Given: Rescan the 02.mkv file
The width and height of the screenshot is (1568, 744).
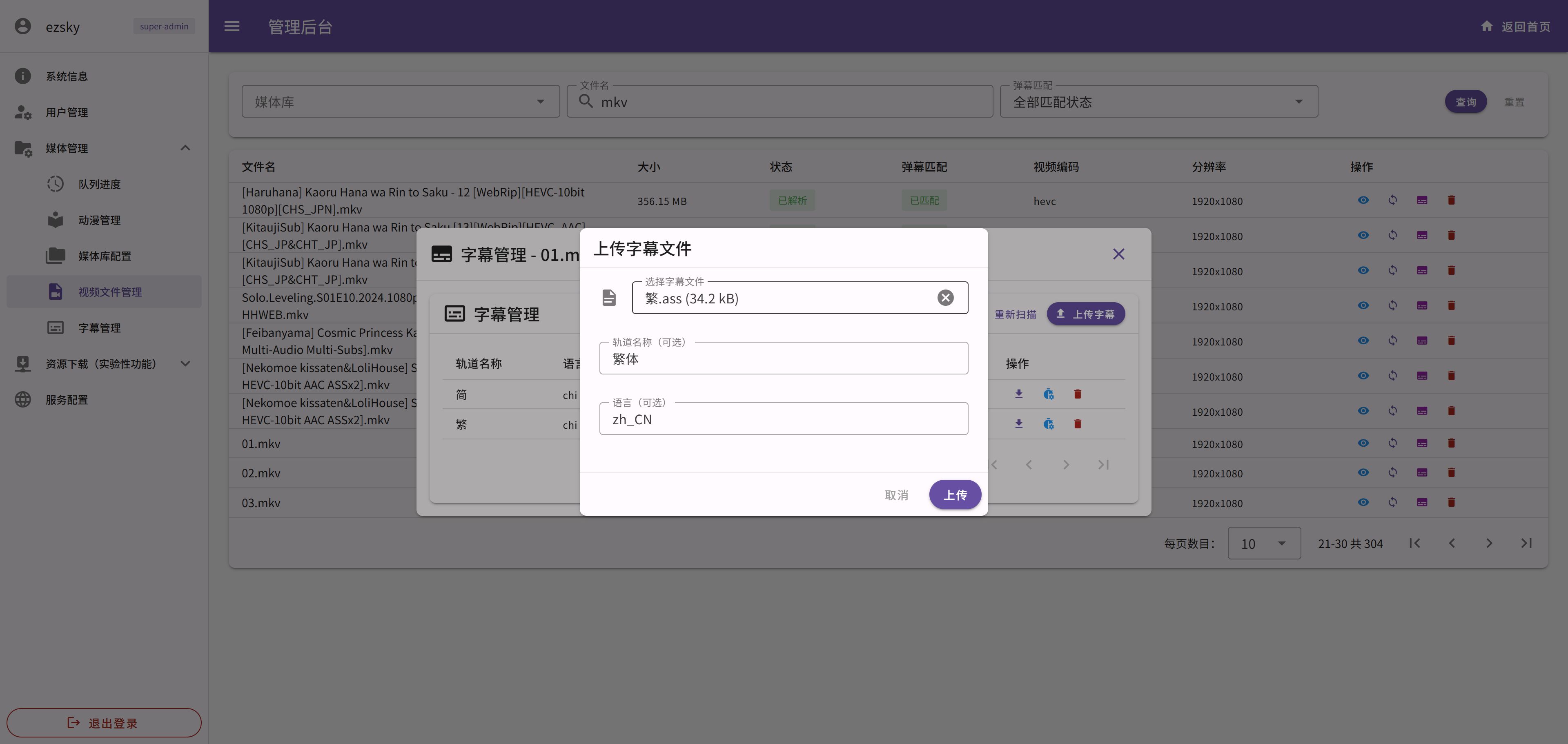Looking at the screenshot, I should [x=1393, y=472].
